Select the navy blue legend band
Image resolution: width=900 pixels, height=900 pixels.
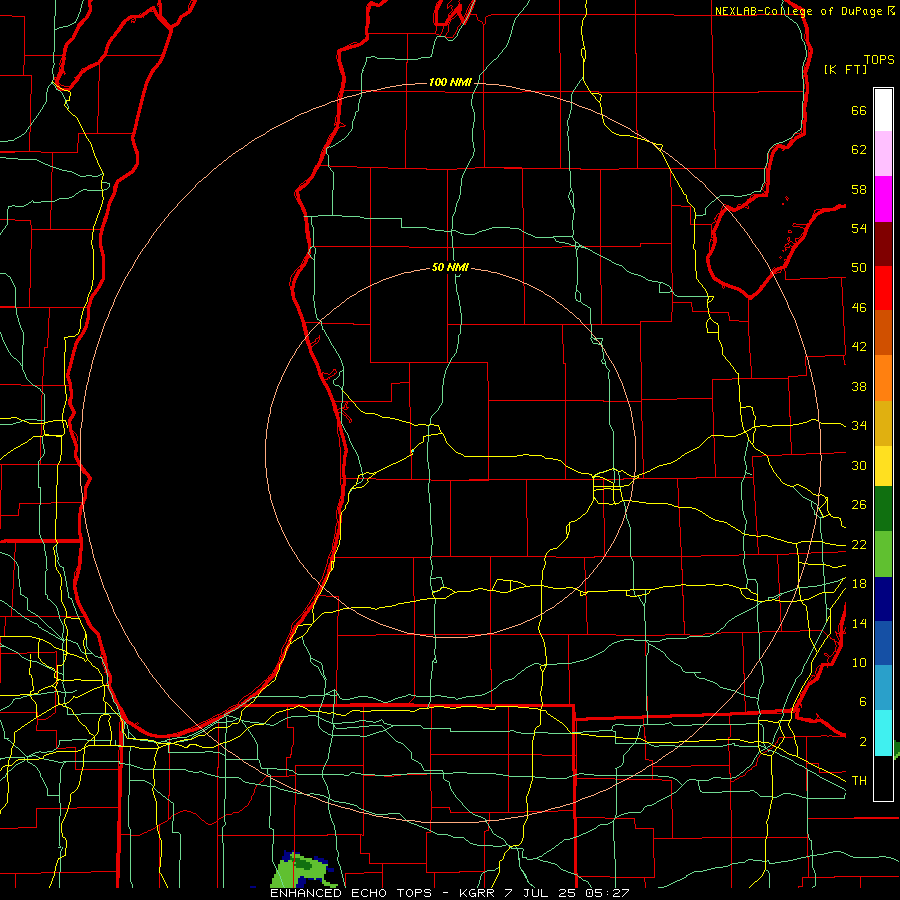883,599
